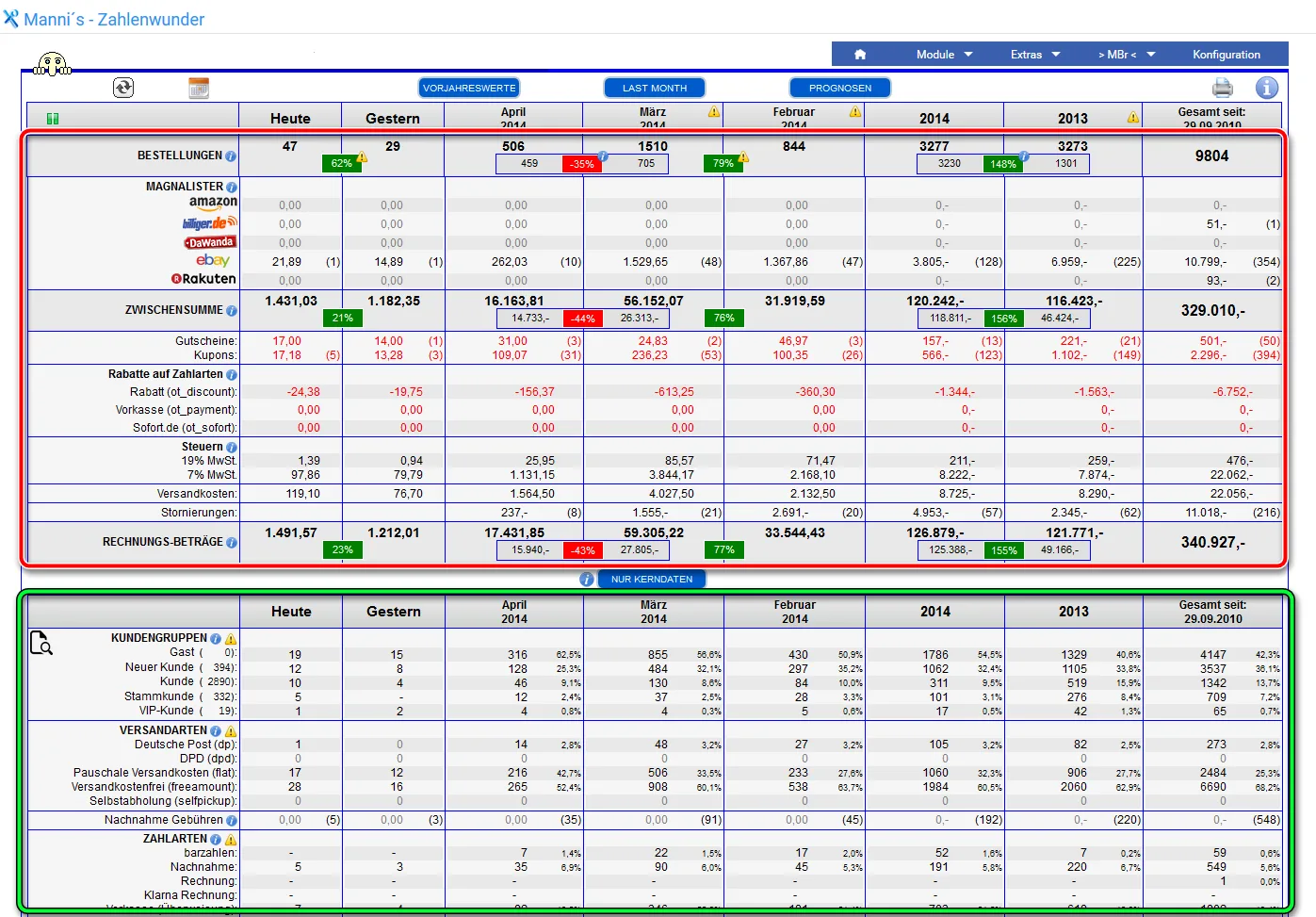Viewport: 1316px width, 917px height.
Task: Open the > MBr < dropdown
Action: 1127,55
